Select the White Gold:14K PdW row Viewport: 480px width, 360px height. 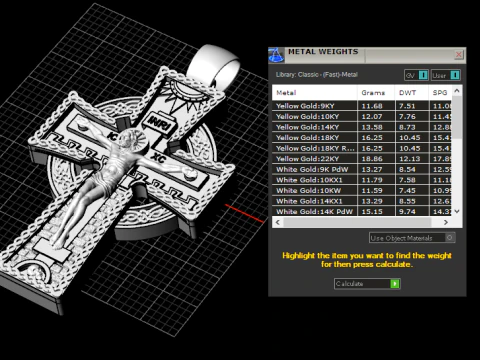click(362, 211)
